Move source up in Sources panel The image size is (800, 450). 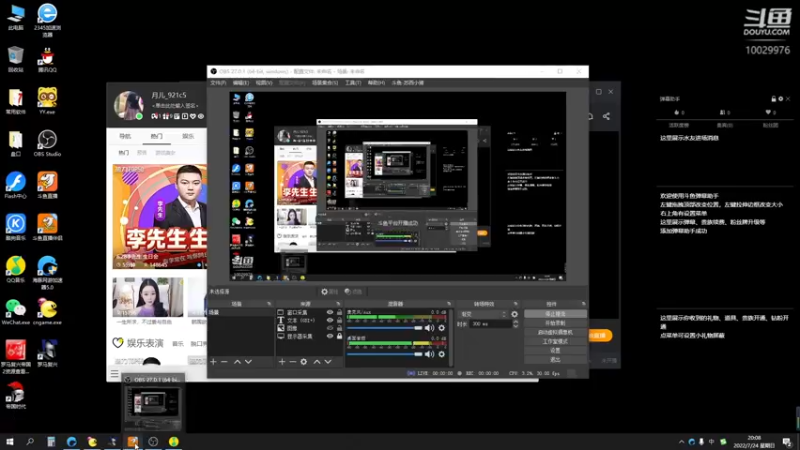coord(317,362)
